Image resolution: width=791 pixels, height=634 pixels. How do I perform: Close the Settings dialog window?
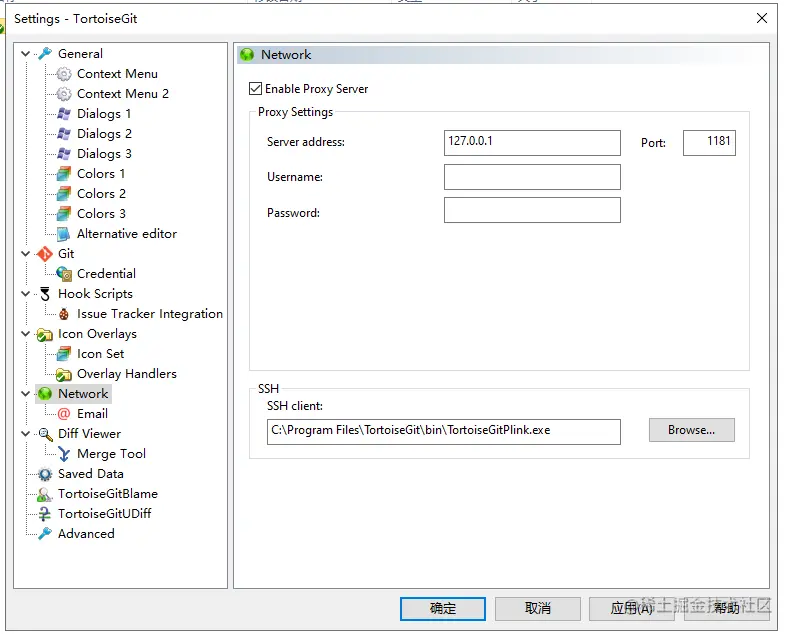(762, 19)
